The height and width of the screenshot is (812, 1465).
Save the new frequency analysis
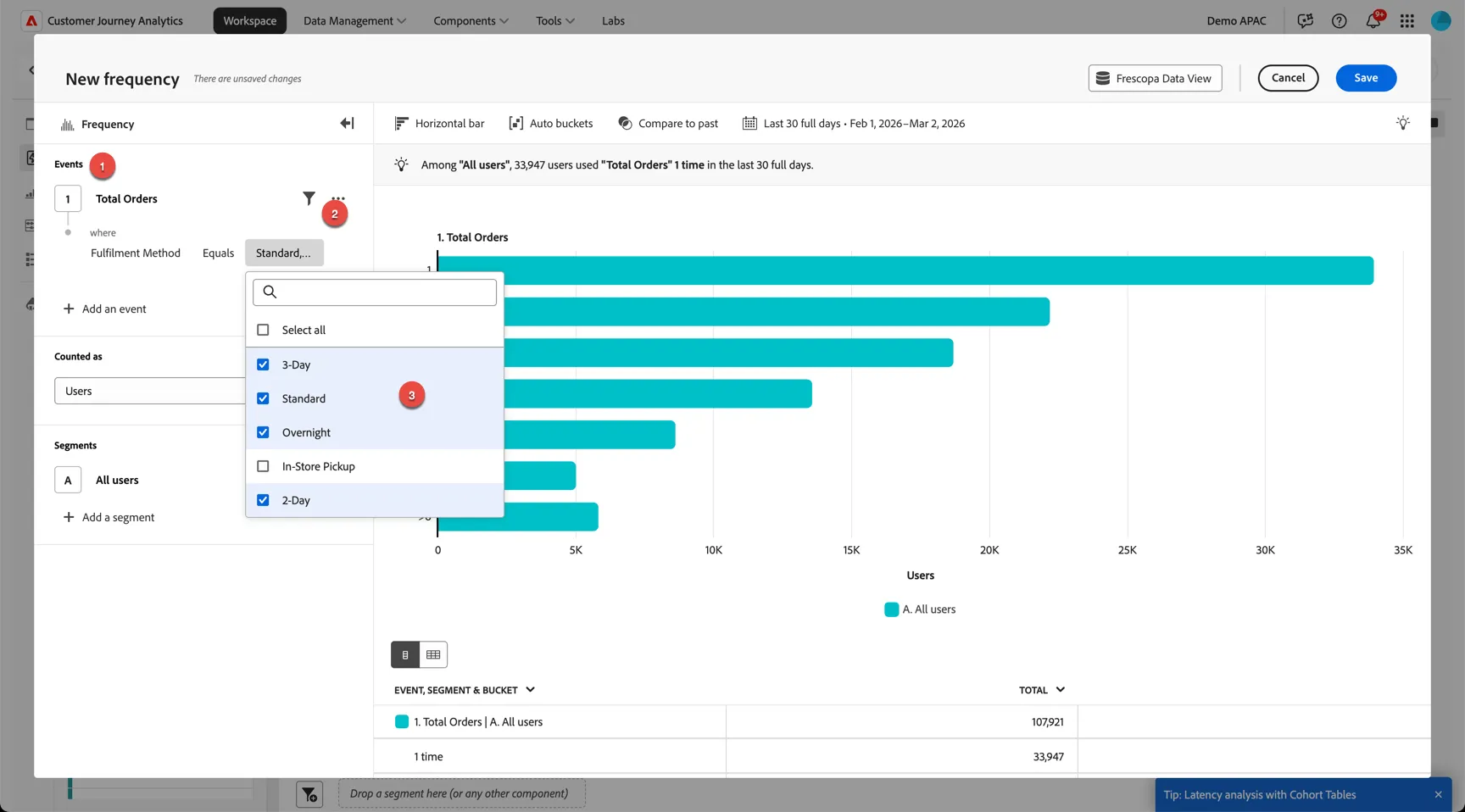(1366, 78)
